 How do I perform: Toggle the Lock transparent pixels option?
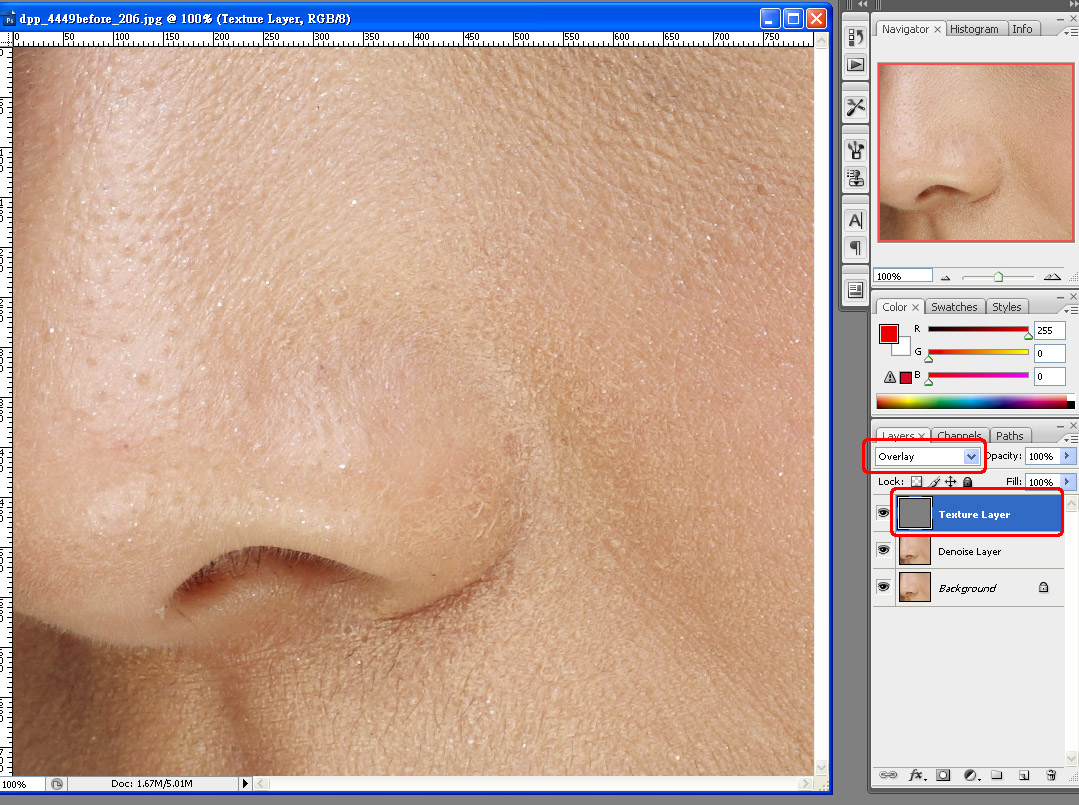pos(916,482)
